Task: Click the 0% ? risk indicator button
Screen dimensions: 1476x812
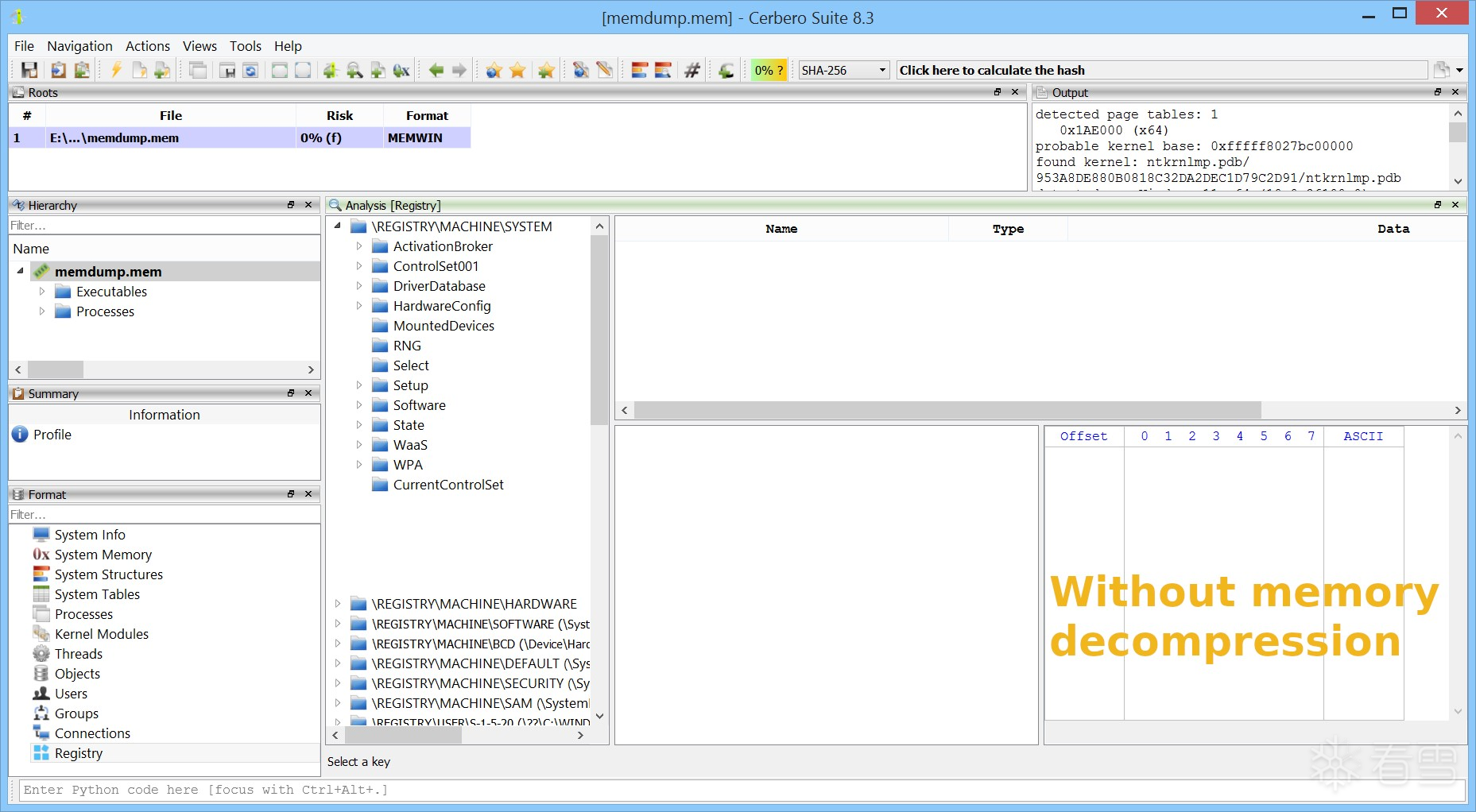Action: pos(769,70)
